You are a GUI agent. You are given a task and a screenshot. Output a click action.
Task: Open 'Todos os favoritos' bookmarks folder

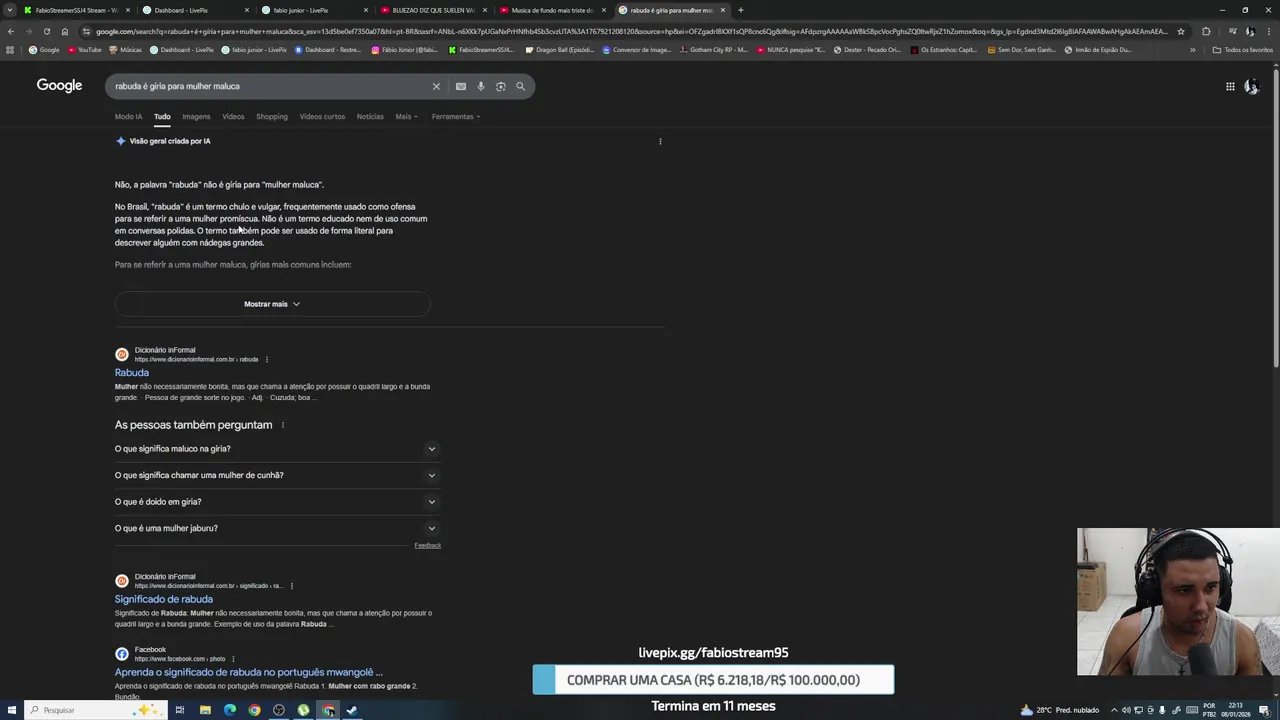pyautogui.click(x=1243, y=49)
